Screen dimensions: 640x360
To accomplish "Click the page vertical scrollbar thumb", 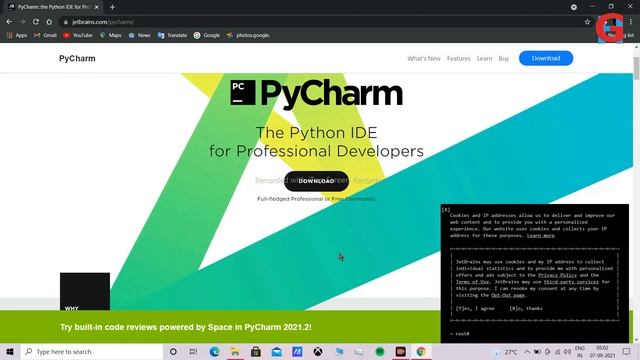I will 636,68.
